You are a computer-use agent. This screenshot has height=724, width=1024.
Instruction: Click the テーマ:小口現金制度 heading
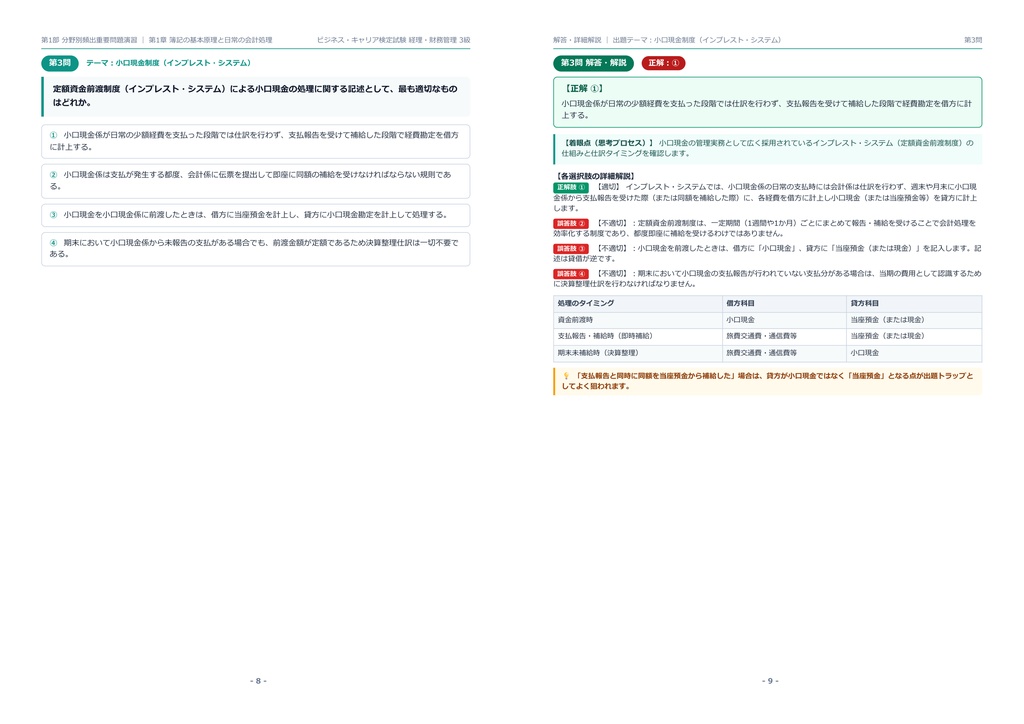(168, 63)
